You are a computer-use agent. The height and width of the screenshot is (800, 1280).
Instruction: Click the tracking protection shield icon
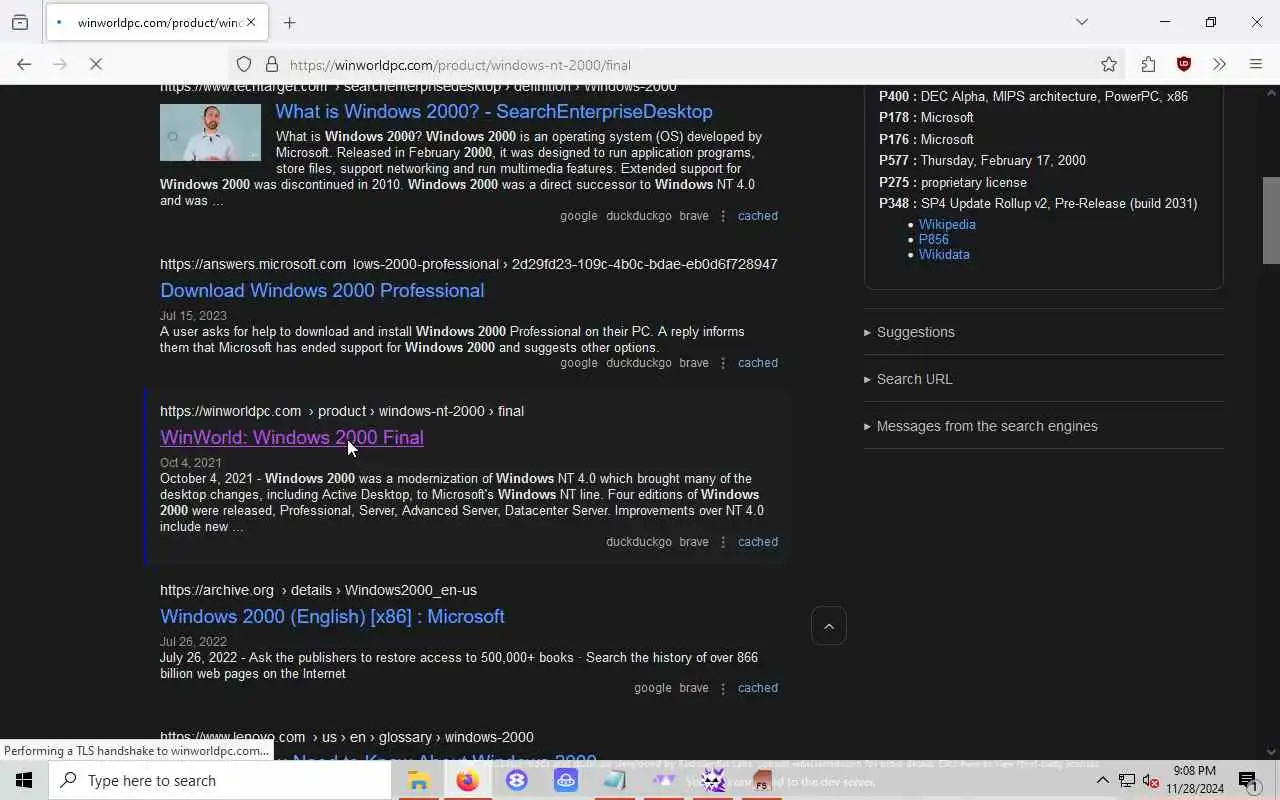click(x=244, y=65)
